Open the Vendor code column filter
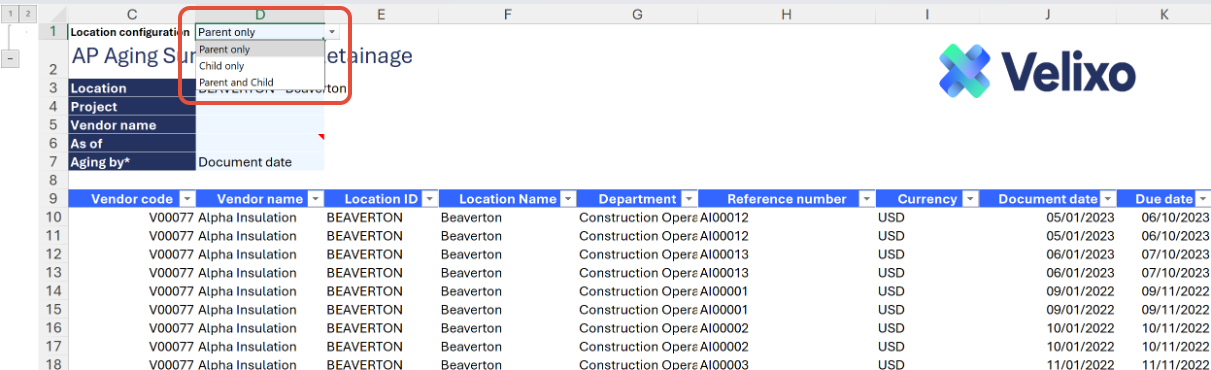 tap(187, 199)
